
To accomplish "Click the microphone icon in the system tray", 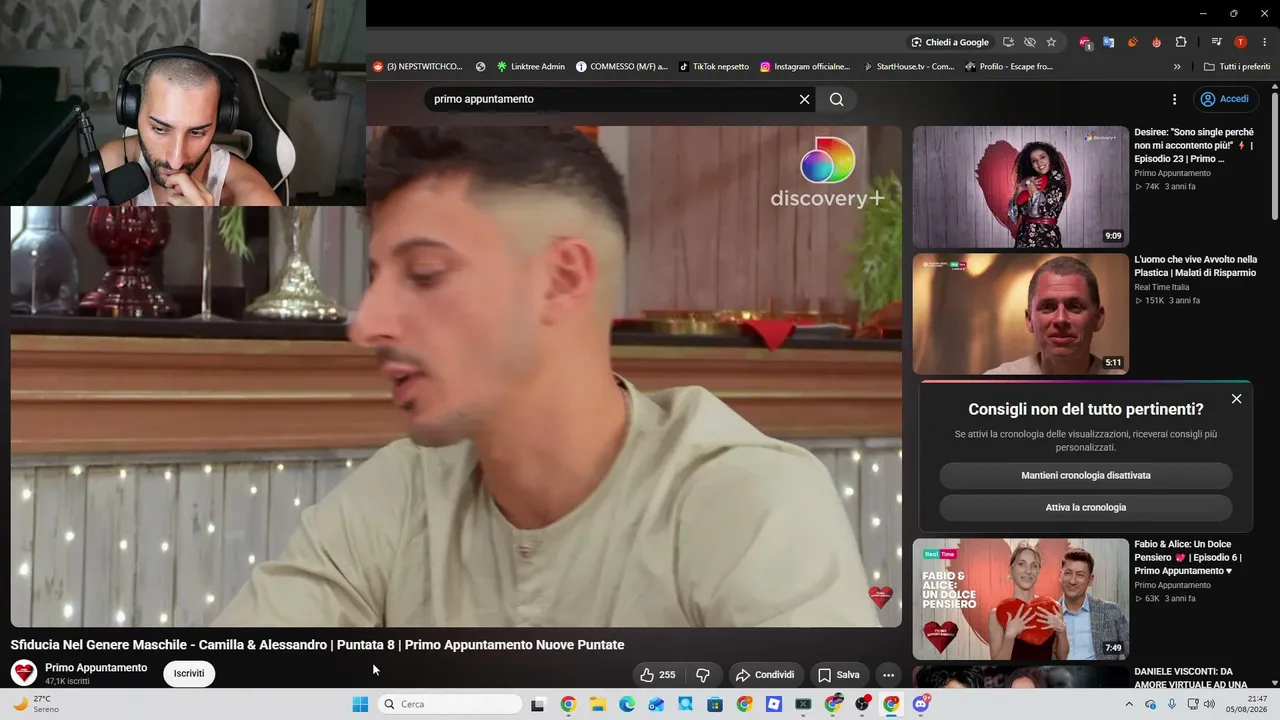I will coord(1172,704).
